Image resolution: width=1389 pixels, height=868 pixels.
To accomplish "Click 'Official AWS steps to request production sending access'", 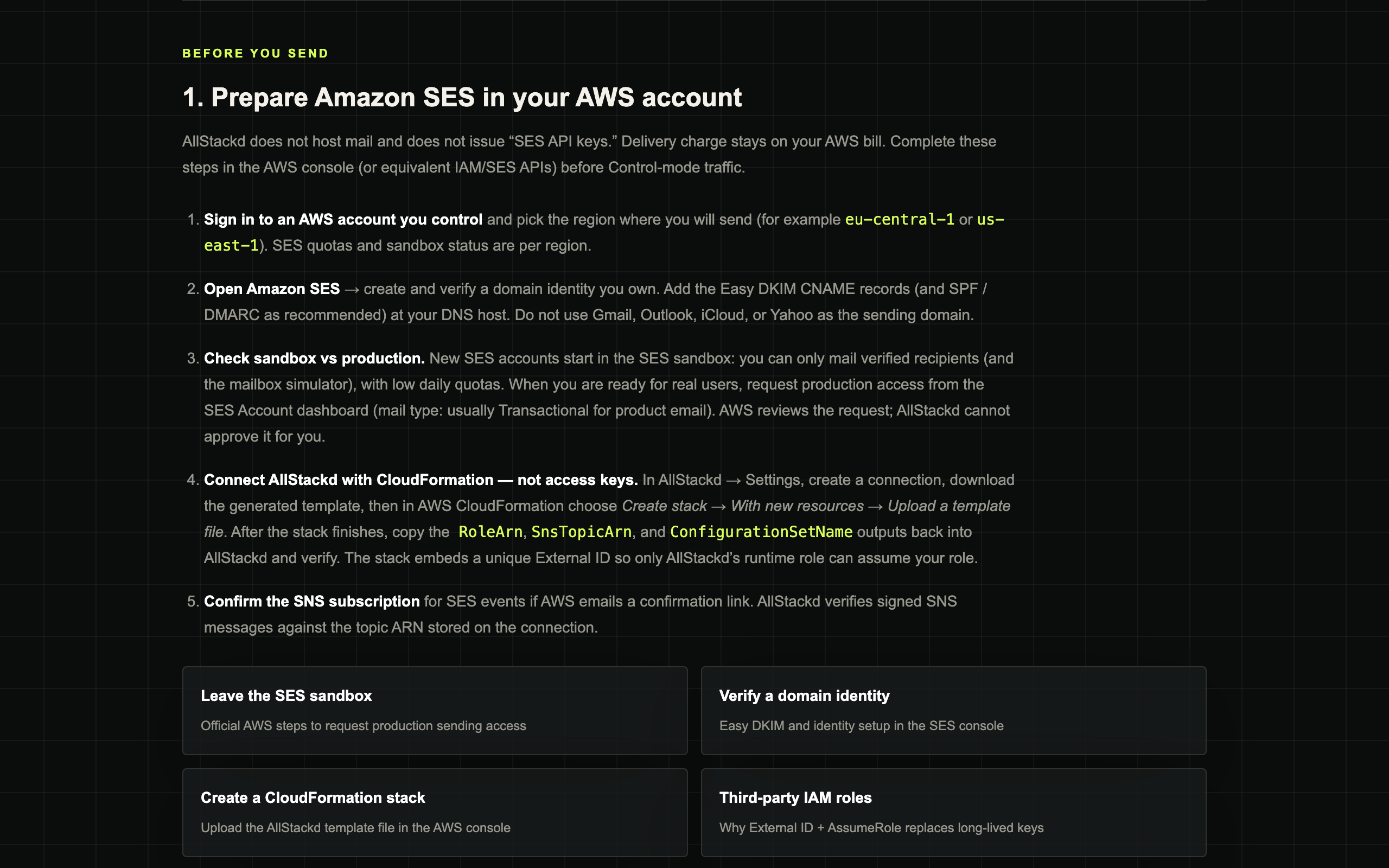I will click(x=364, y=726).
